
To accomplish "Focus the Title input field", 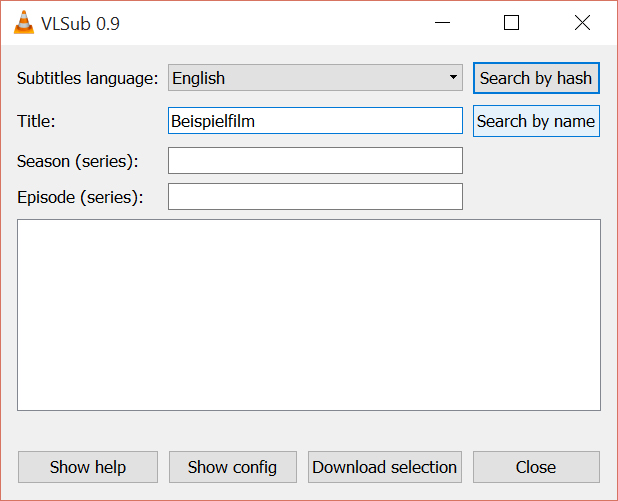I will 315,121.
